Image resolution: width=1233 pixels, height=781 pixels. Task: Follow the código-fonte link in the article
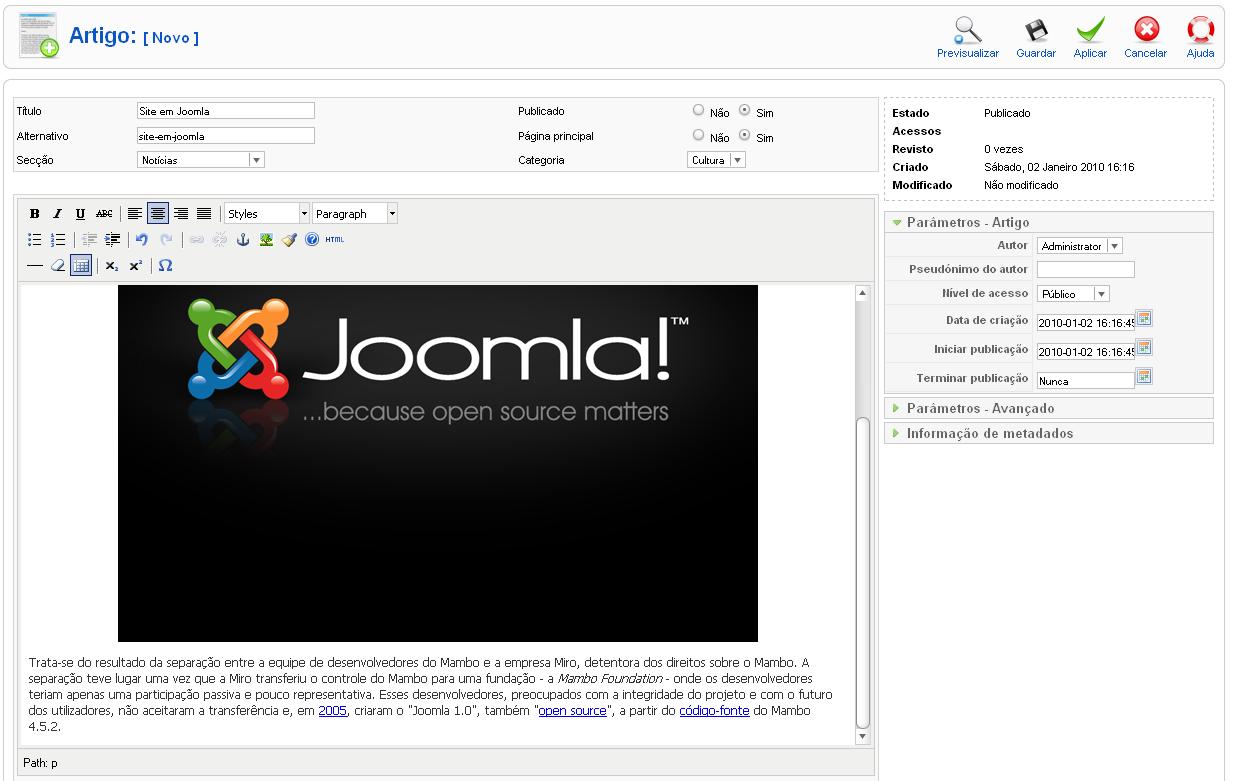[714, 711]
